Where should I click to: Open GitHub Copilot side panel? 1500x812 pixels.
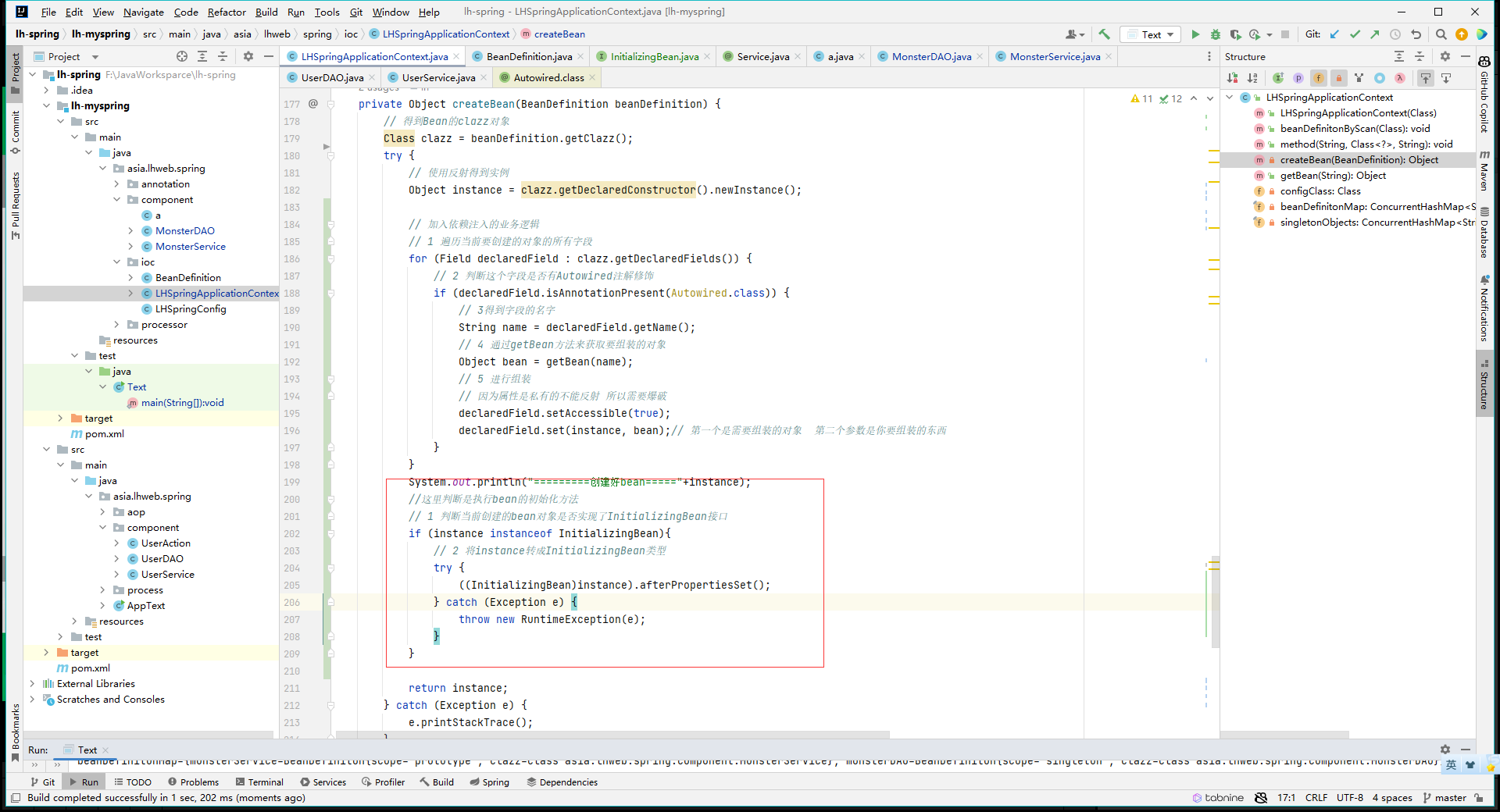click(1484, 94)
